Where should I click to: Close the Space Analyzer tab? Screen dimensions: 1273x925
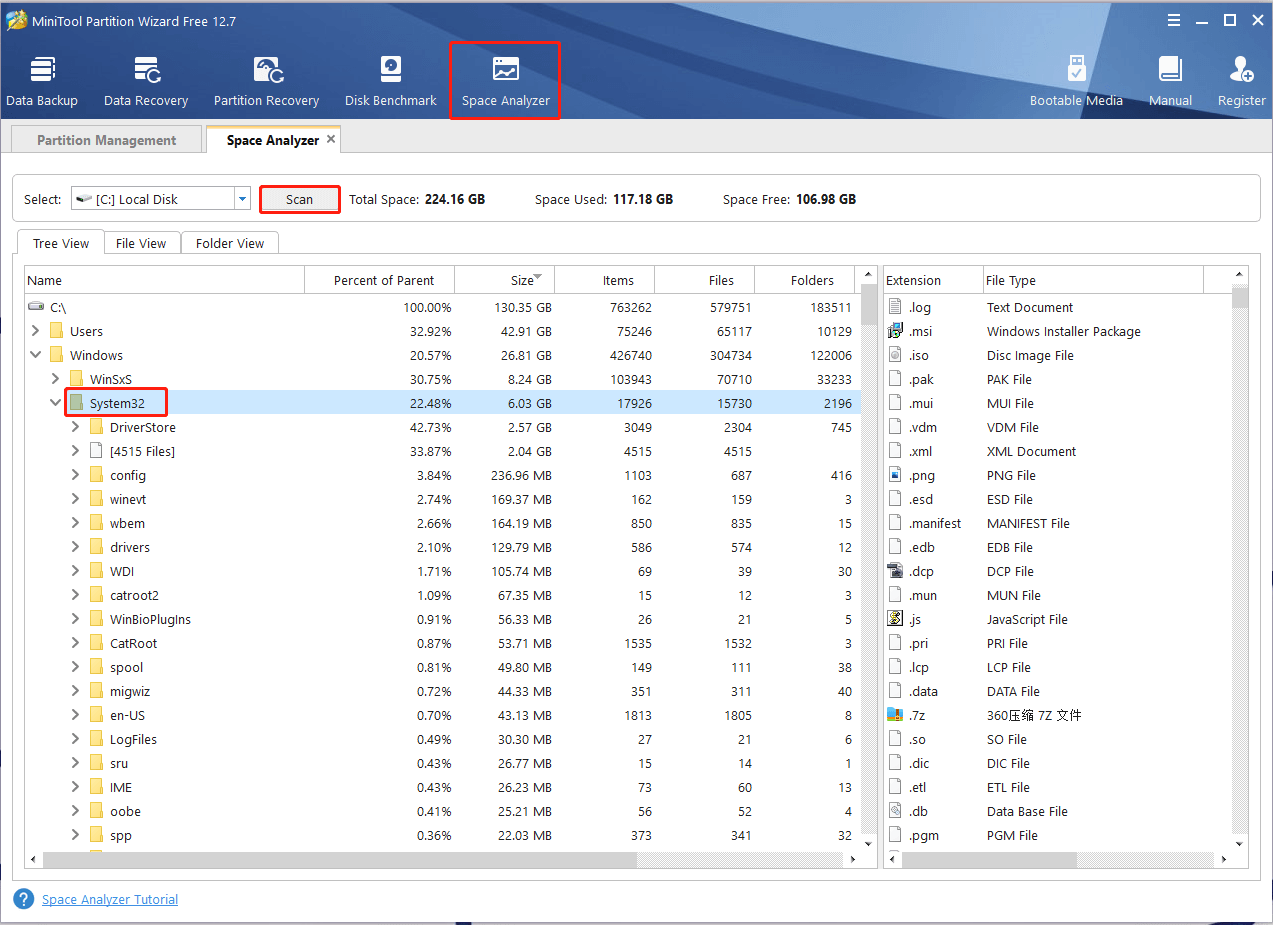pos(330,140)
